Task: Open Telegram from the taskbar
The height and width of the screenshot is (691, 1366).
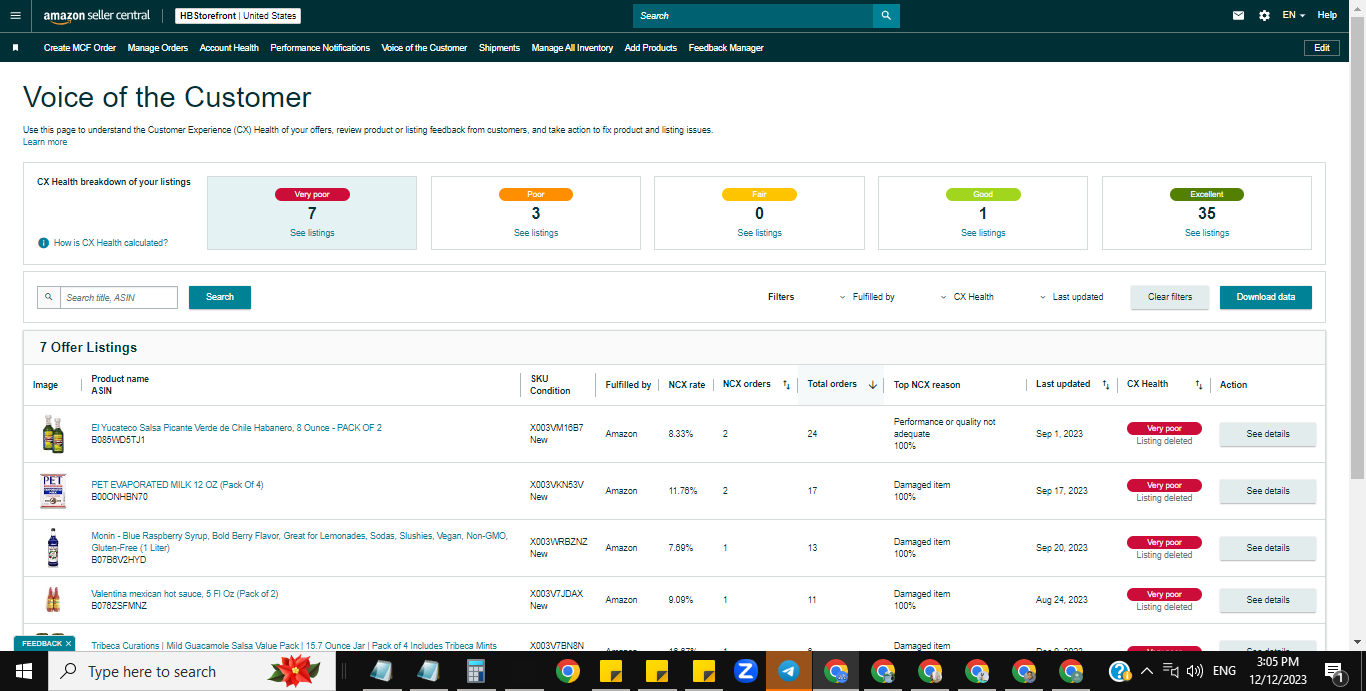Action: 789,671
